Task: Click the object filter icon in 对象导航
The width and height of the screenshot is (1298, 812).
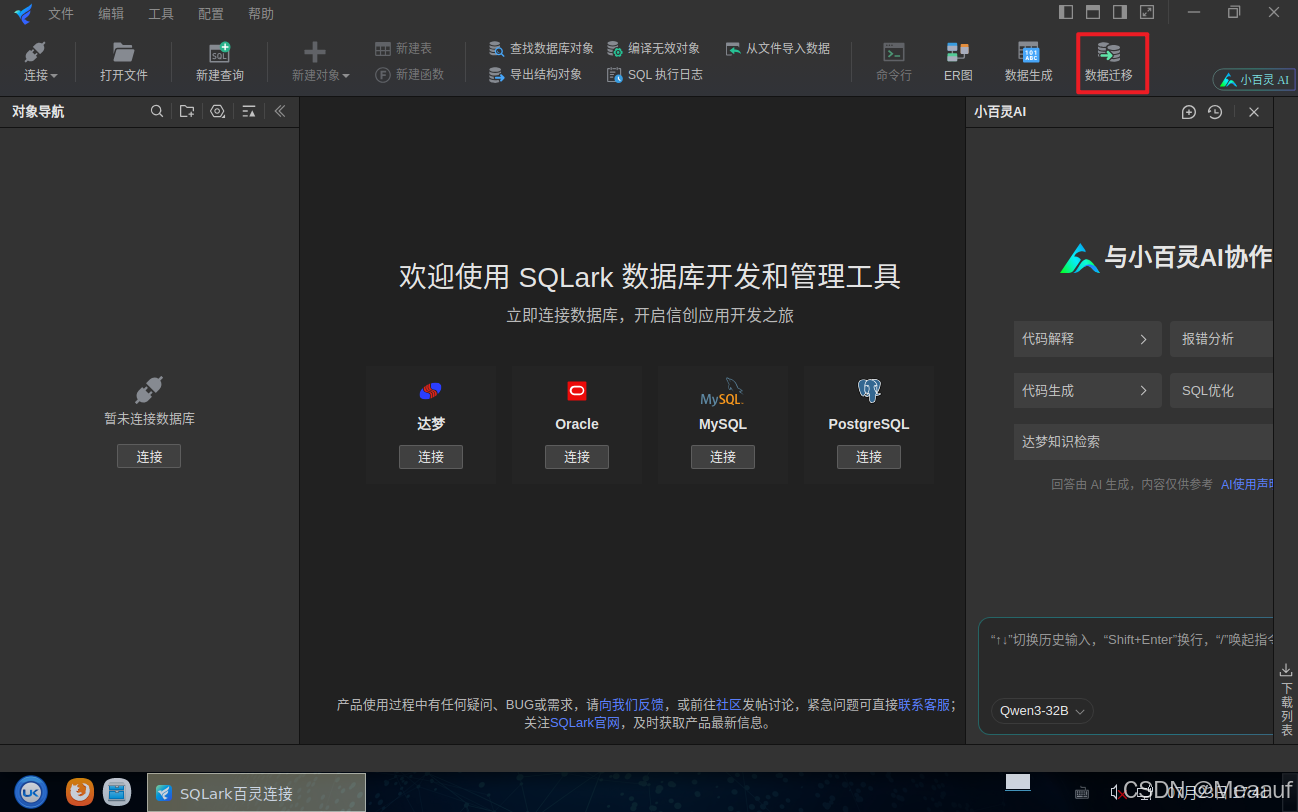Action: click(x=218, y=112)
